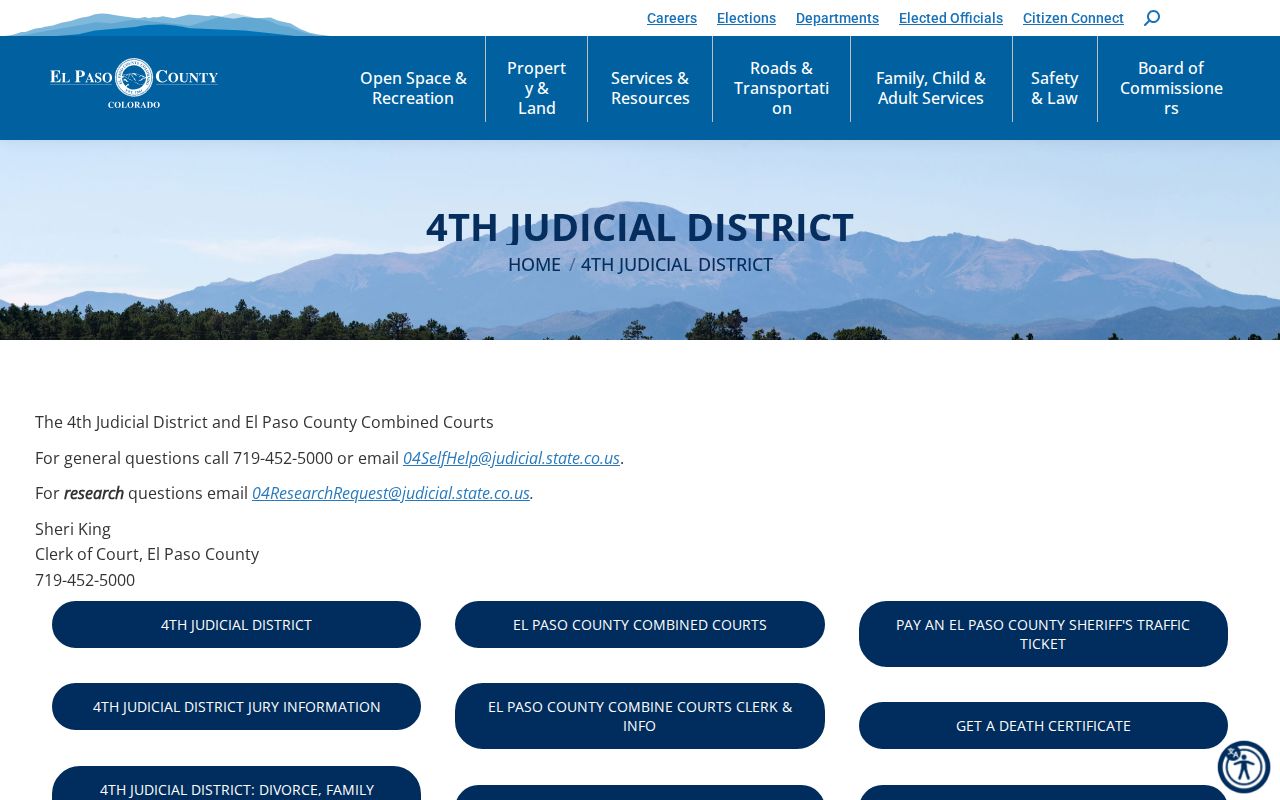This screenshot has height=800, width=1280.
Task: Click the phone number under Clerk of Court
Action: (x=85, y=580)
